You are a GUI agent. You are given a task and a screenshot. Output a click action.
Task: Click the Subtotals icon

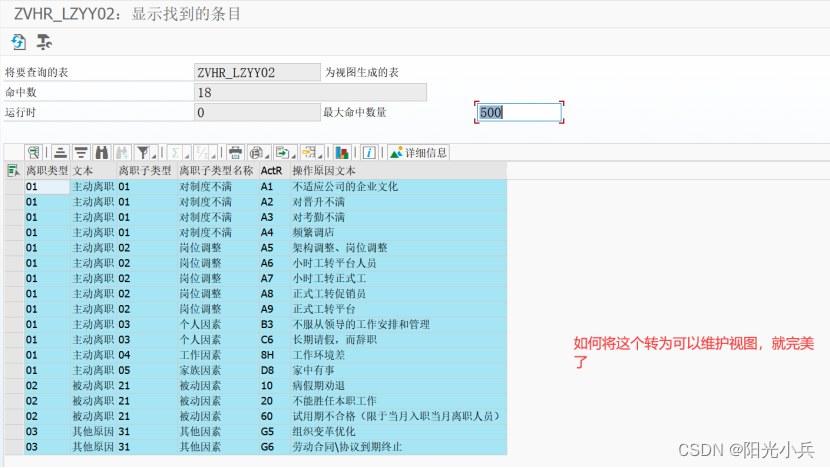tap(202, 153)
